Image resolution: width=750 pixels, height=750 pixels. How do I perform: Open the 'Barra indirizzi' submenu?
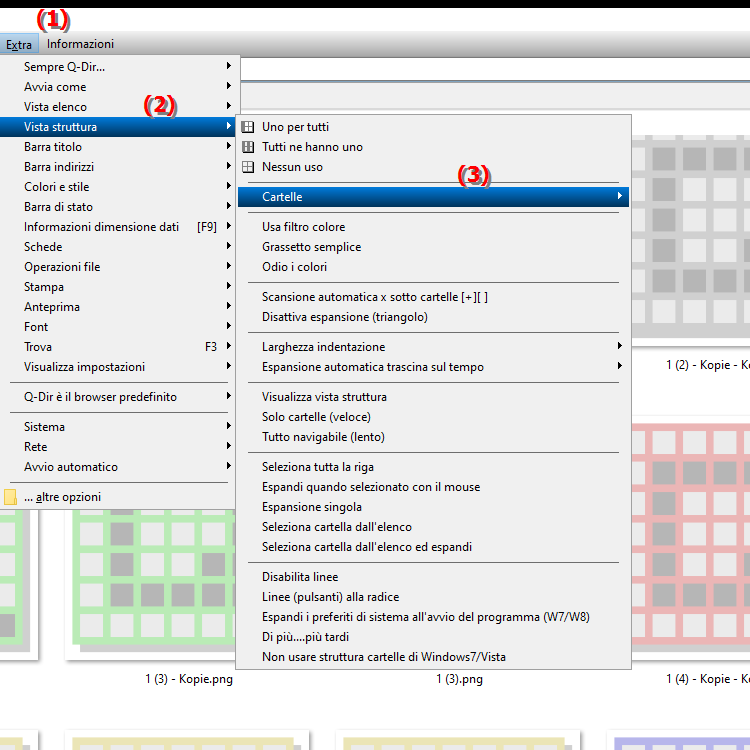point(117,167)
